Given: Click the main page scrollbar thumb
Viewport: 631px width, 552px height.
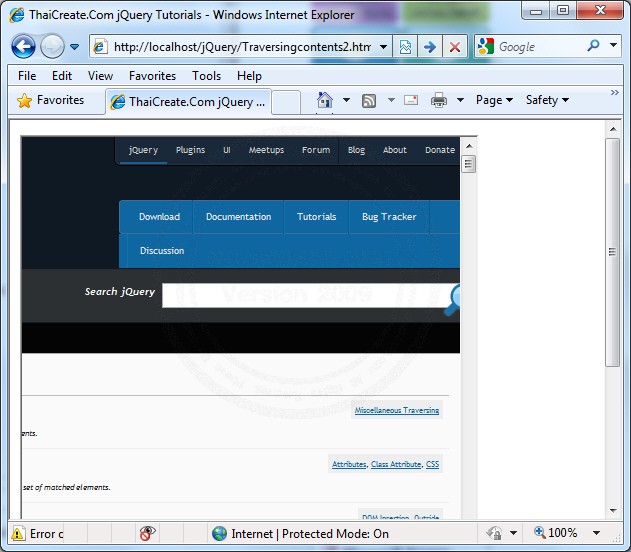Looking at the screenshot, I should 612,252.
